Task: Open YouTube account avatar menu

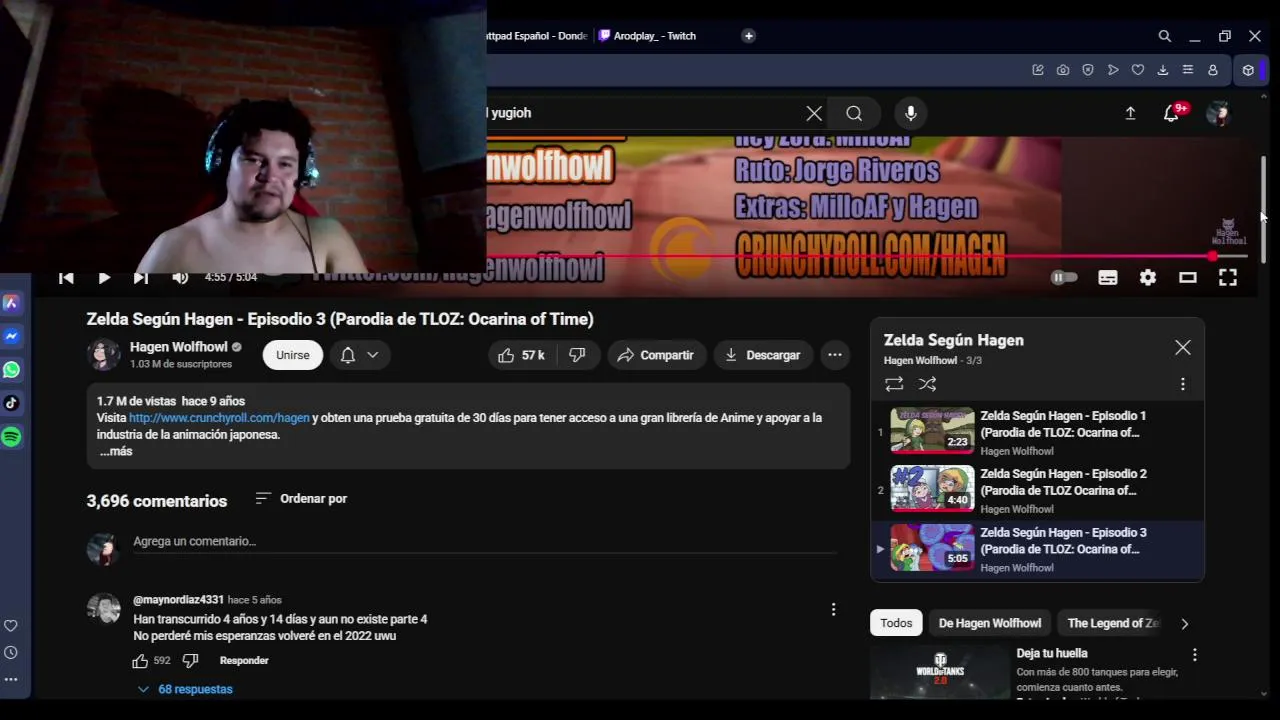Action: (x=1217, y=113)
